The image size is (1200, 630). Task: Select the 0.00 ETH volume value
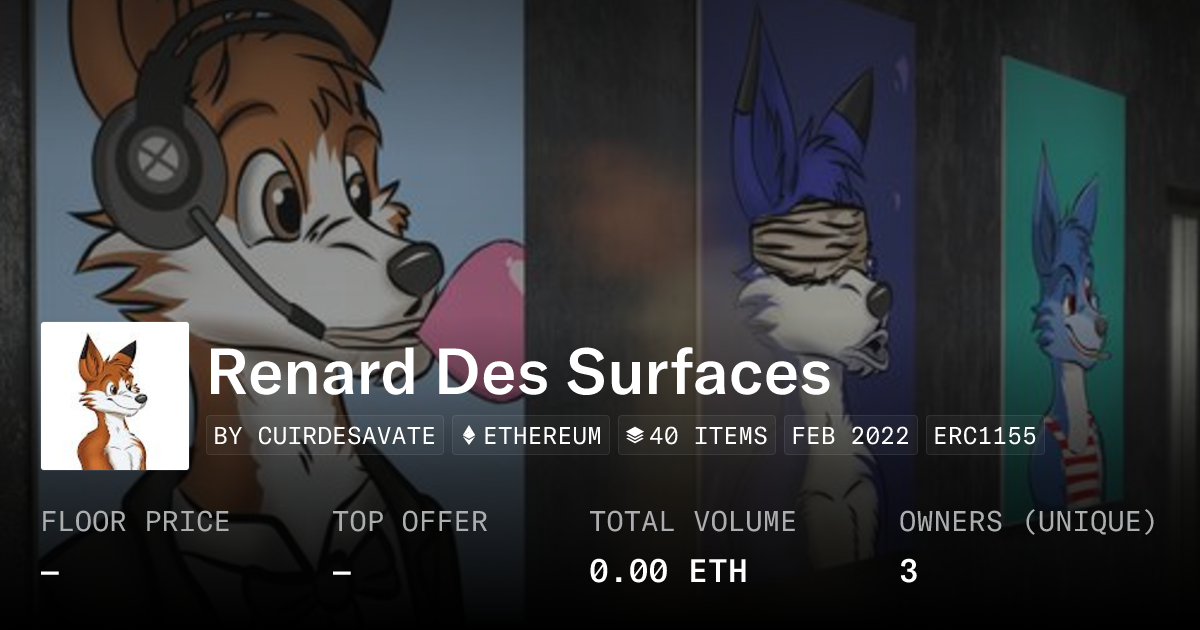[x=668, y=572]
